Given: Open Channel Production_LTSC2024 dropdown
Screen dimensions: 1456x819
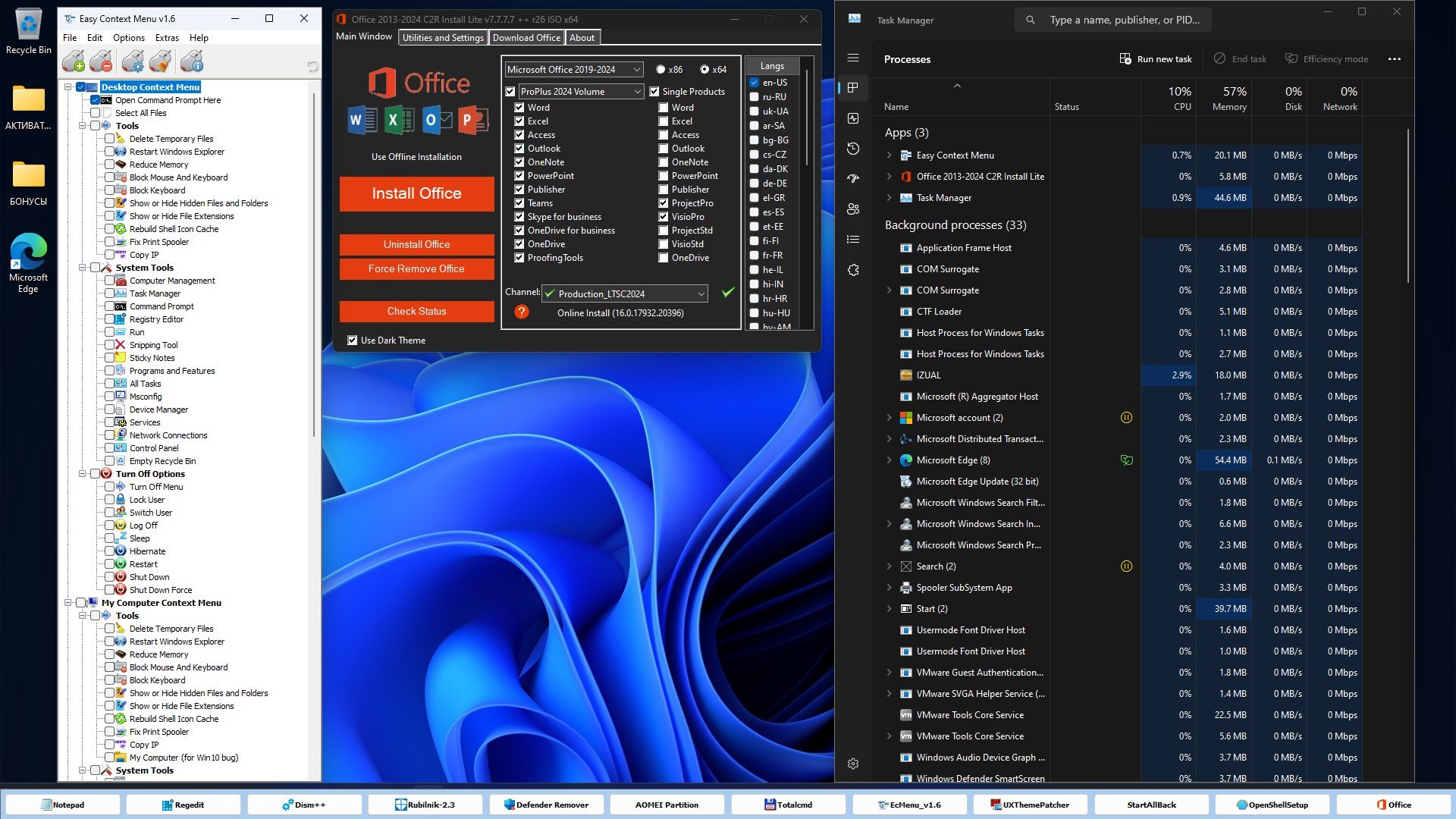Looking at the screenshot, I should (x=626, y=293).
